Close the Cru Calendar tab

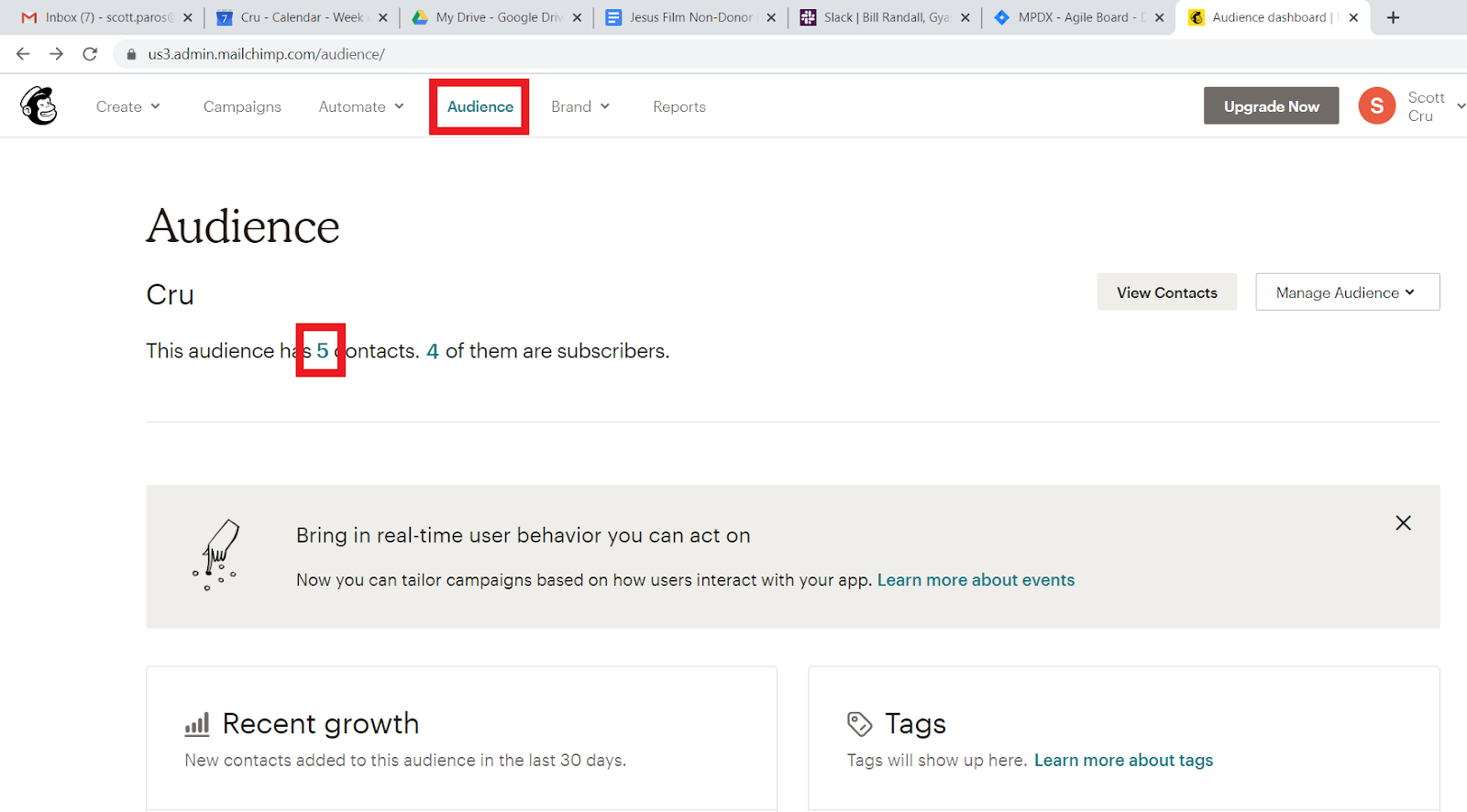(382, 17)
